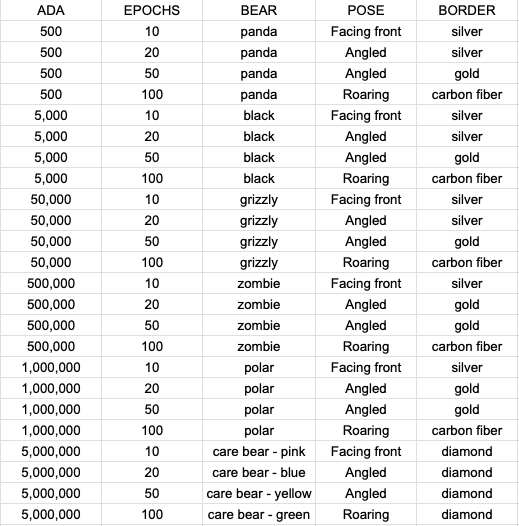Select the 'gold' border cell in panda rows

(467, 73)
